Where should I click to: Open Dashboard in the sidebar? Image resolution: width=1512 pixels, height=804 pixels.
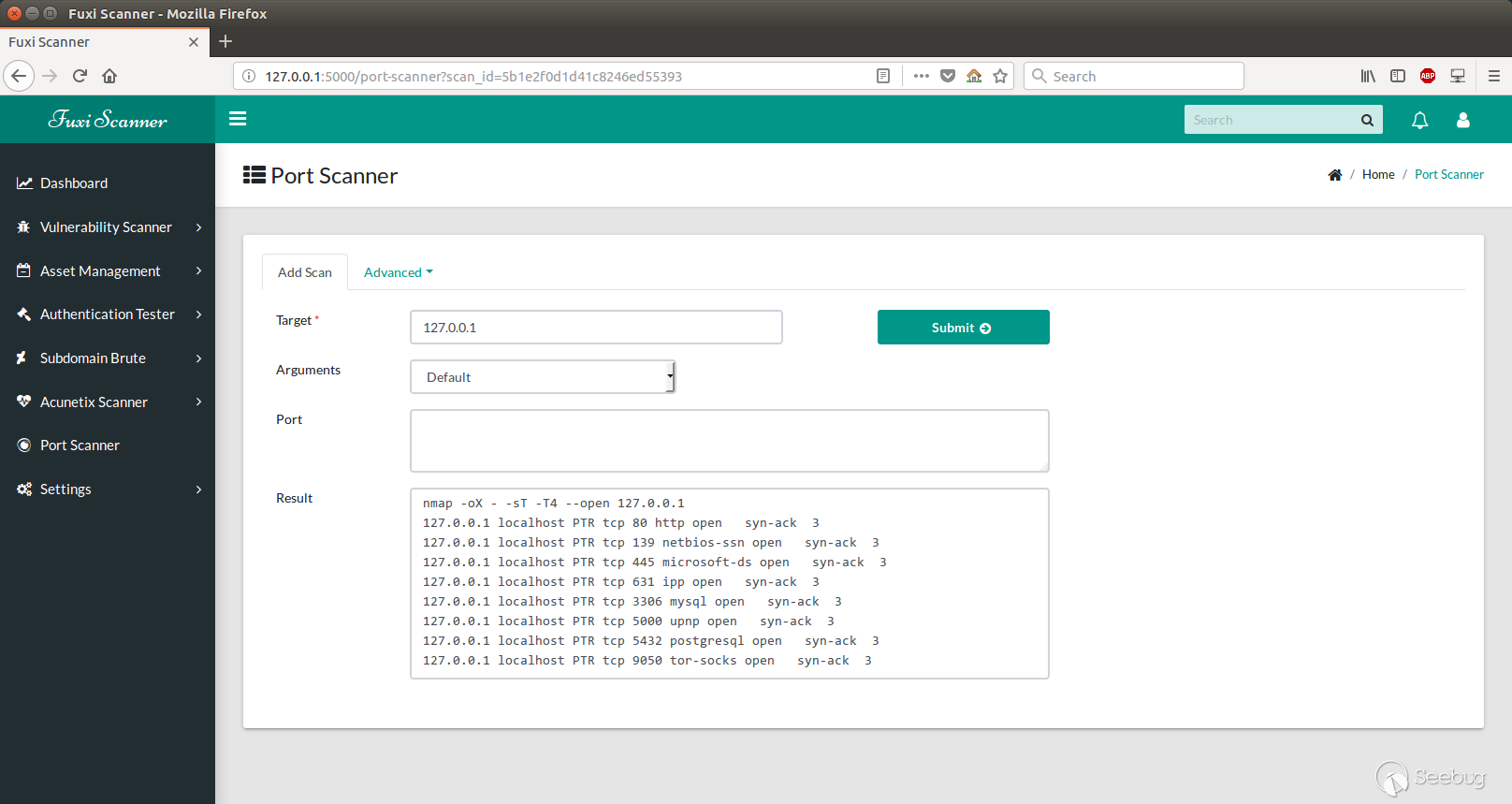tap(108, 183)
